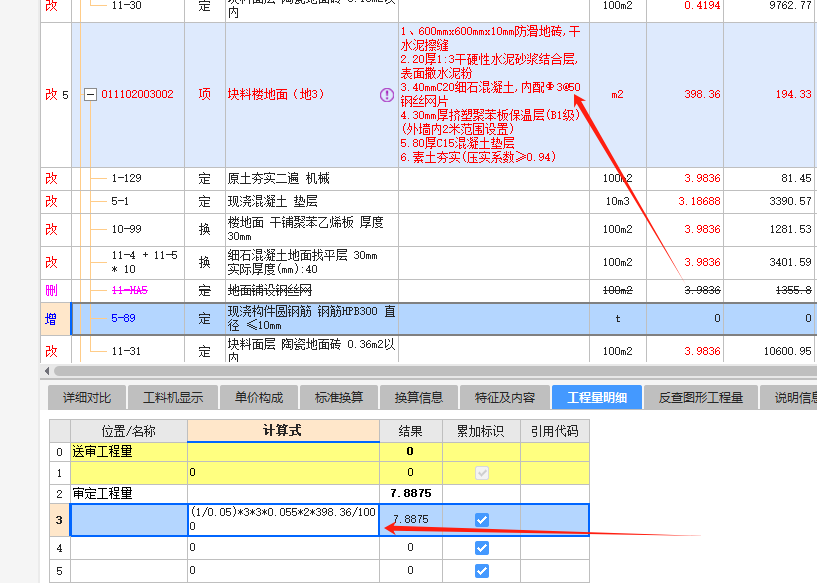Viewport: 817px width, 583px height.
Task: Open the 工料机显示 tab
Action: [173, 398]
